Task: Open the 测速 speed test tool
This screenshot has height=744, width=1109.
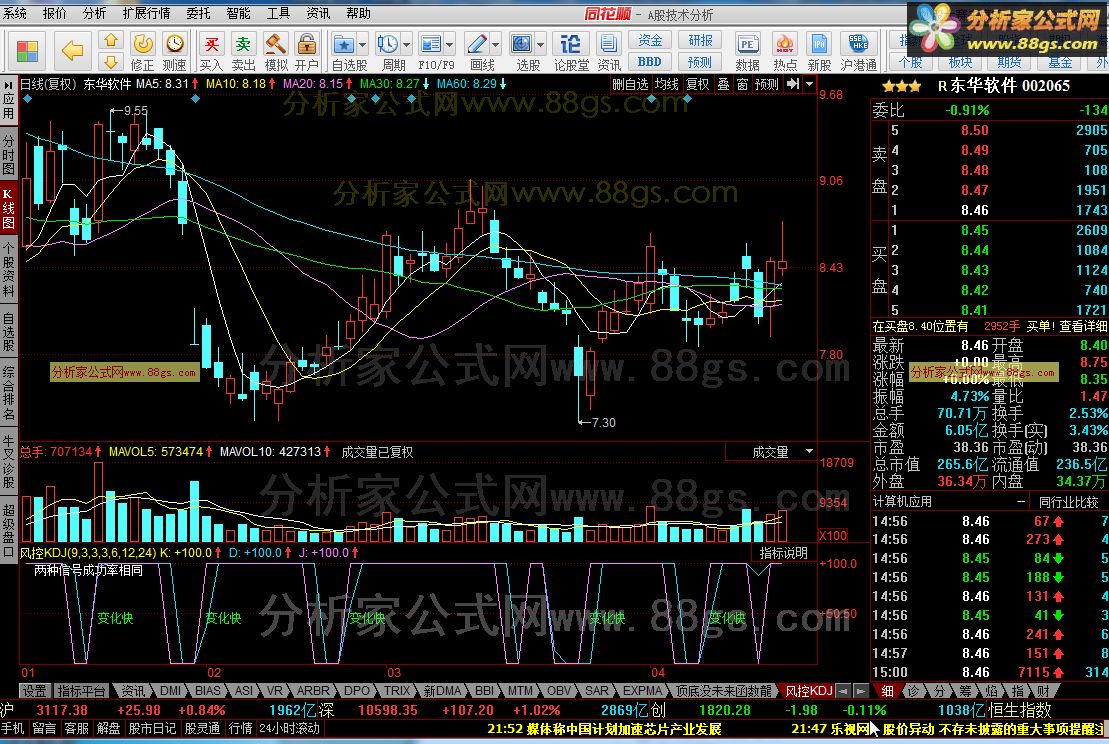Action: pyautogui.click(x=175, y=52)
